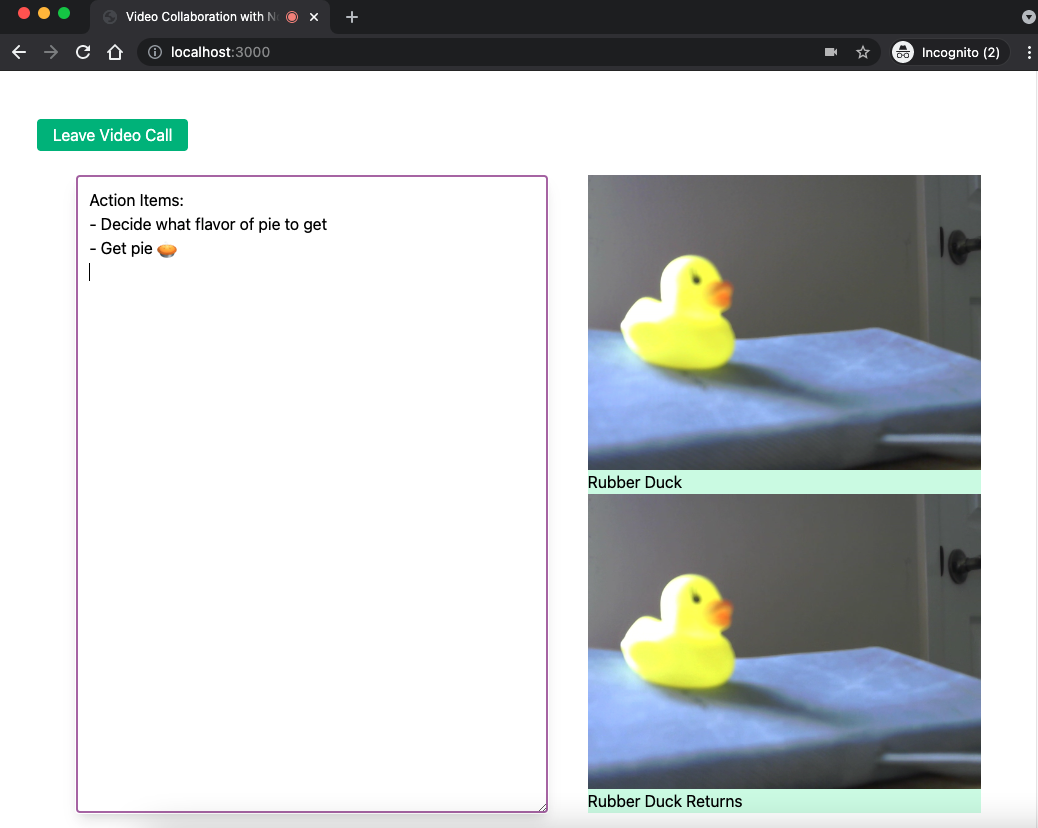Click the Rubber Duck video feed
The height and width of the screenshot is (828, 1038).
(784, 322)
